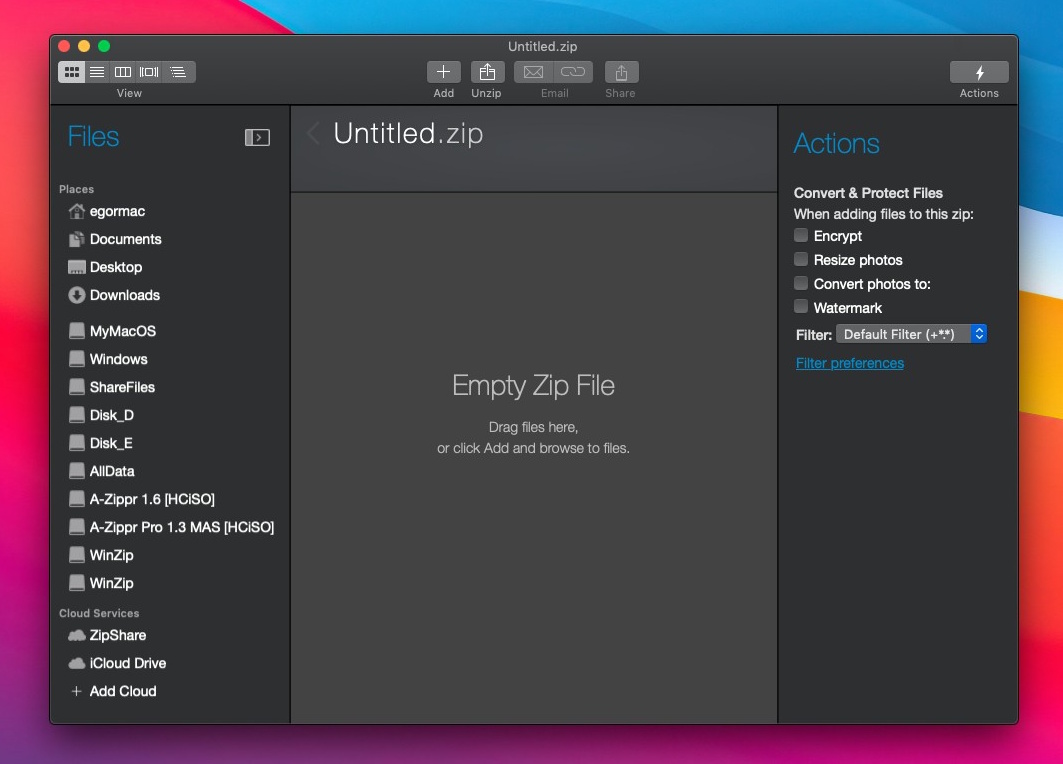Image resolution: width=1063 pixels, height=764 pixels.
Task: Switch to column view mode
Action: tap(123, 72)
